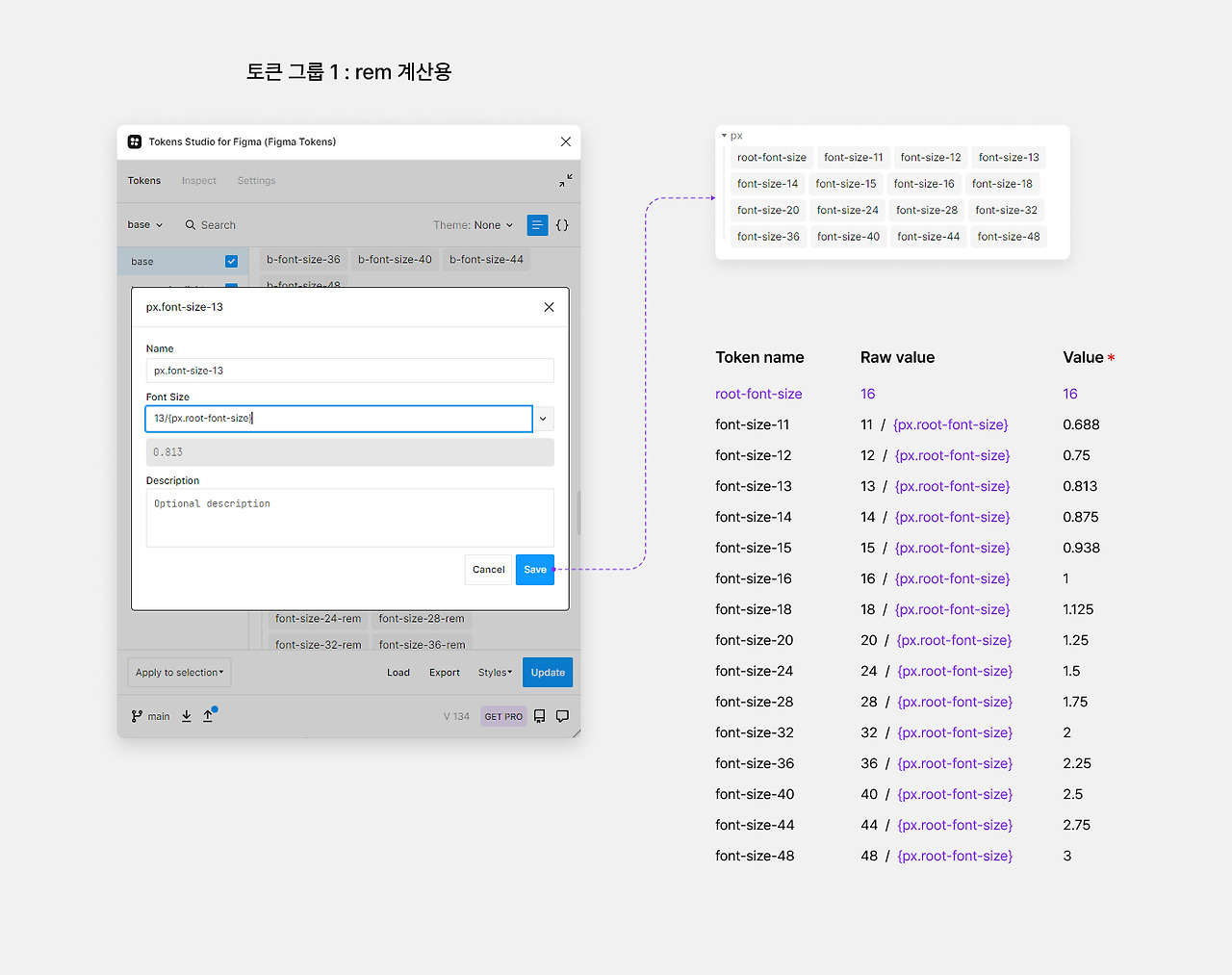Pull tokens with the download arrow icon

click(187, 716)
